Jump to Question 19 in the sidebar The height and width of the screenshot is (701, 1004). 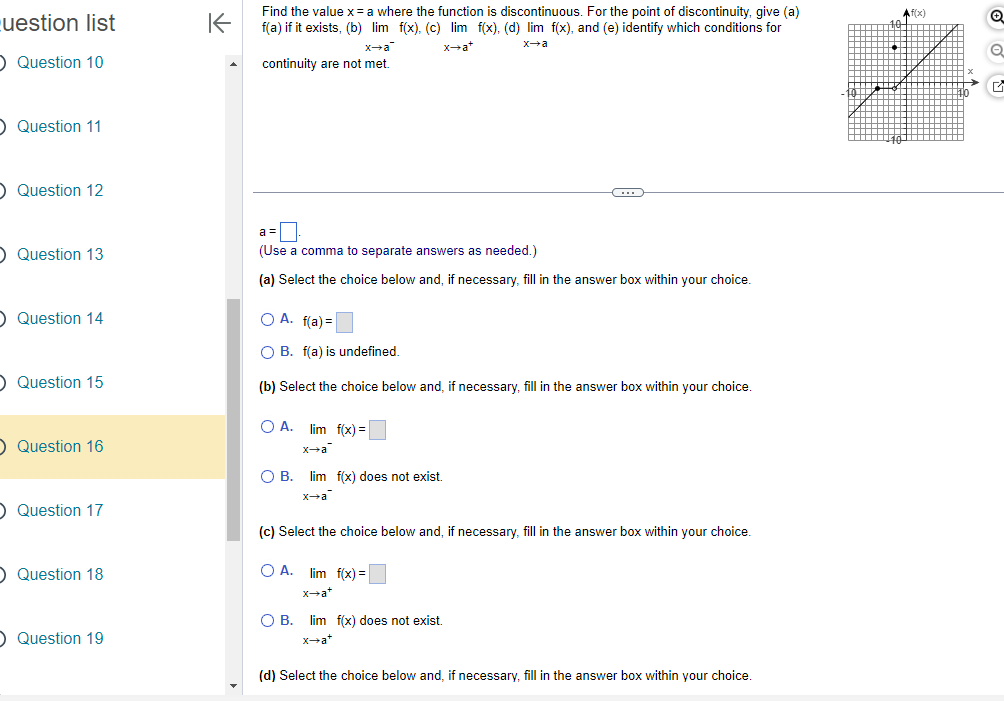coord(59,638)
